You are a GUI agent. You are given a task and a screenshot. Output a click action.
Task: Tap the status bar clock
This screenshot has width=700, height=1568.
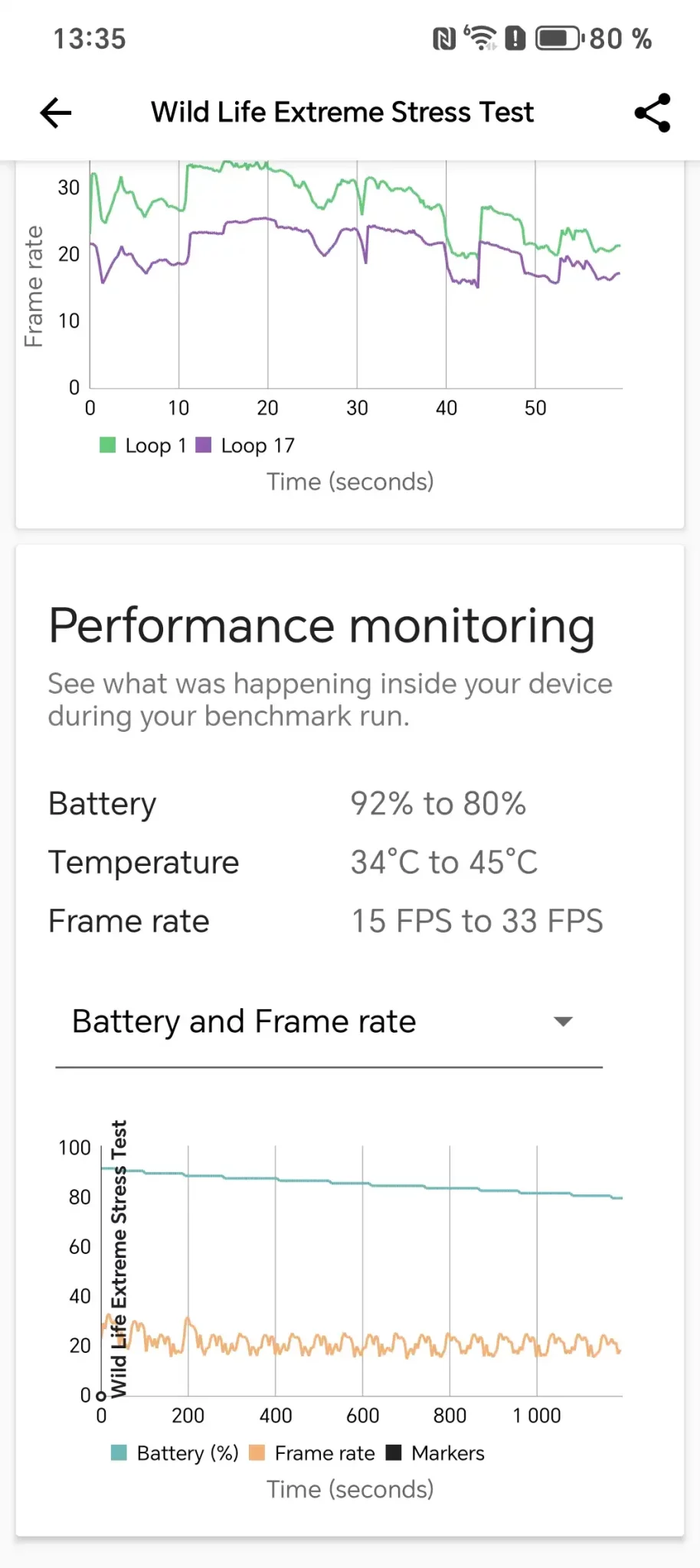89,39
